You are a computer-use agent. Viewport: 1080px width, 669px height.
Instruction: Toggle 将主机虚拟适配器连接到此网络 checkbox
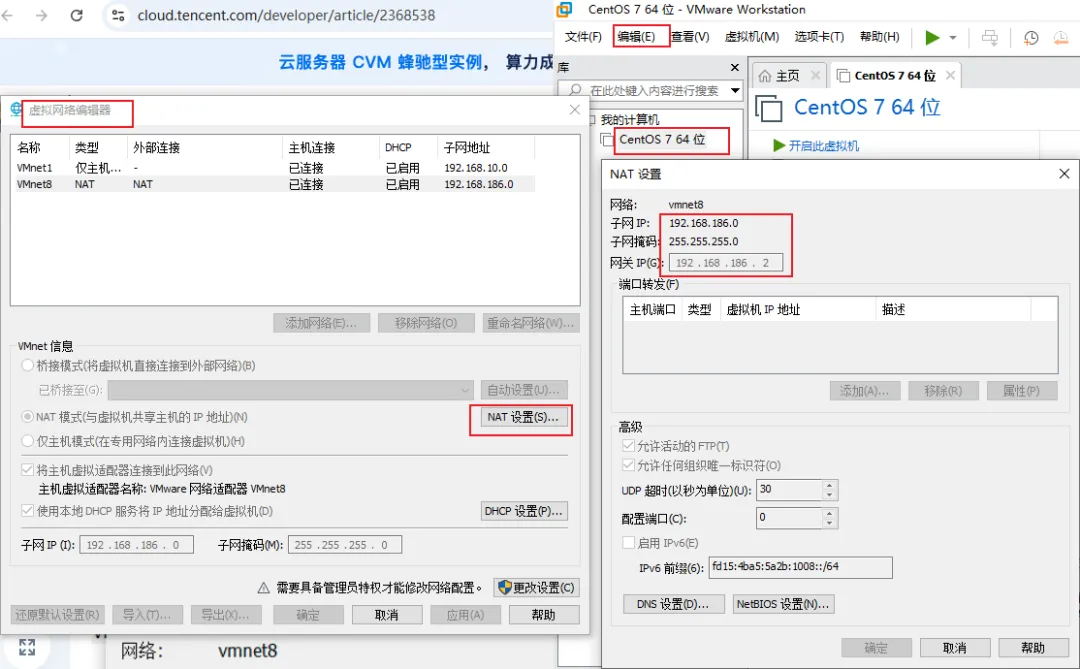28,470
